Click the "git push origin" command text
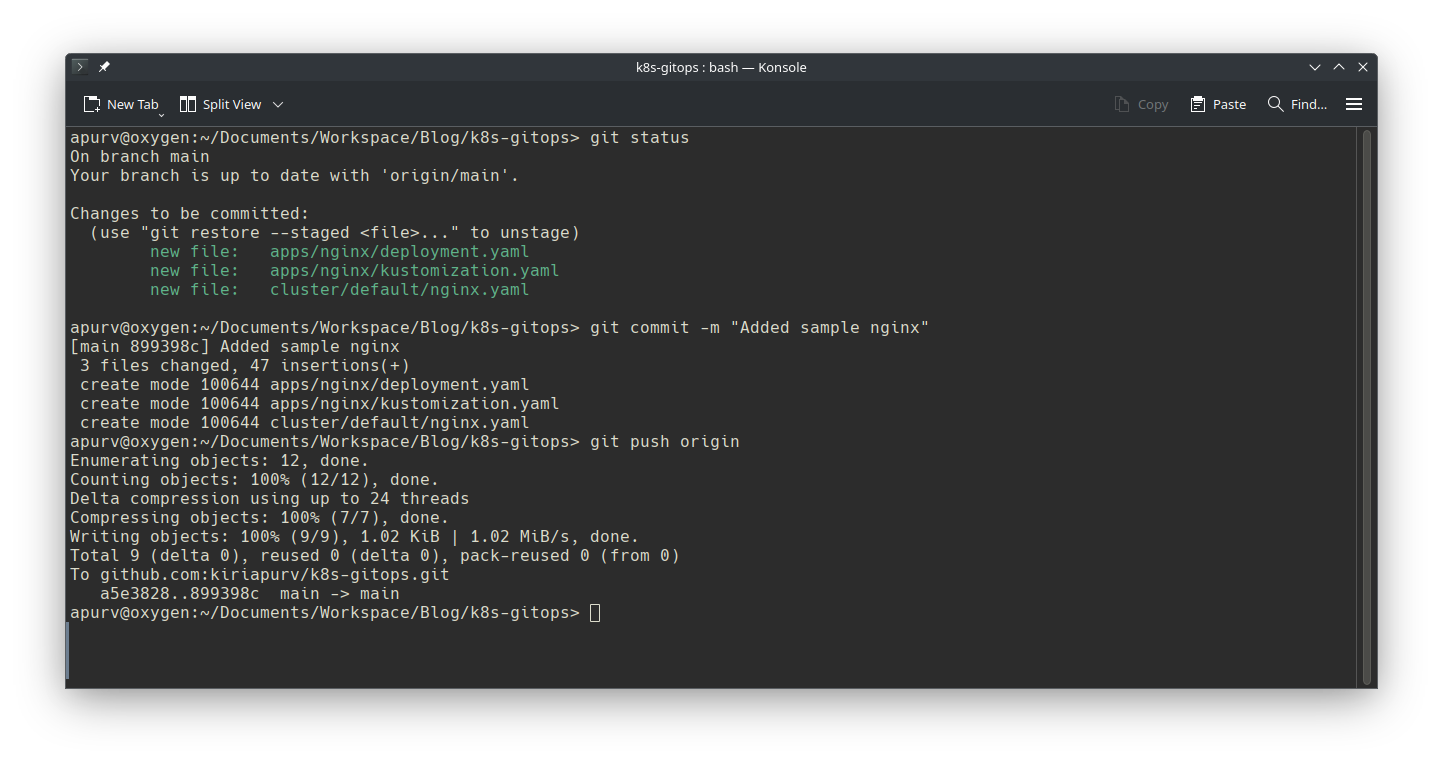Screen dimensions: 1443x766 665,442
